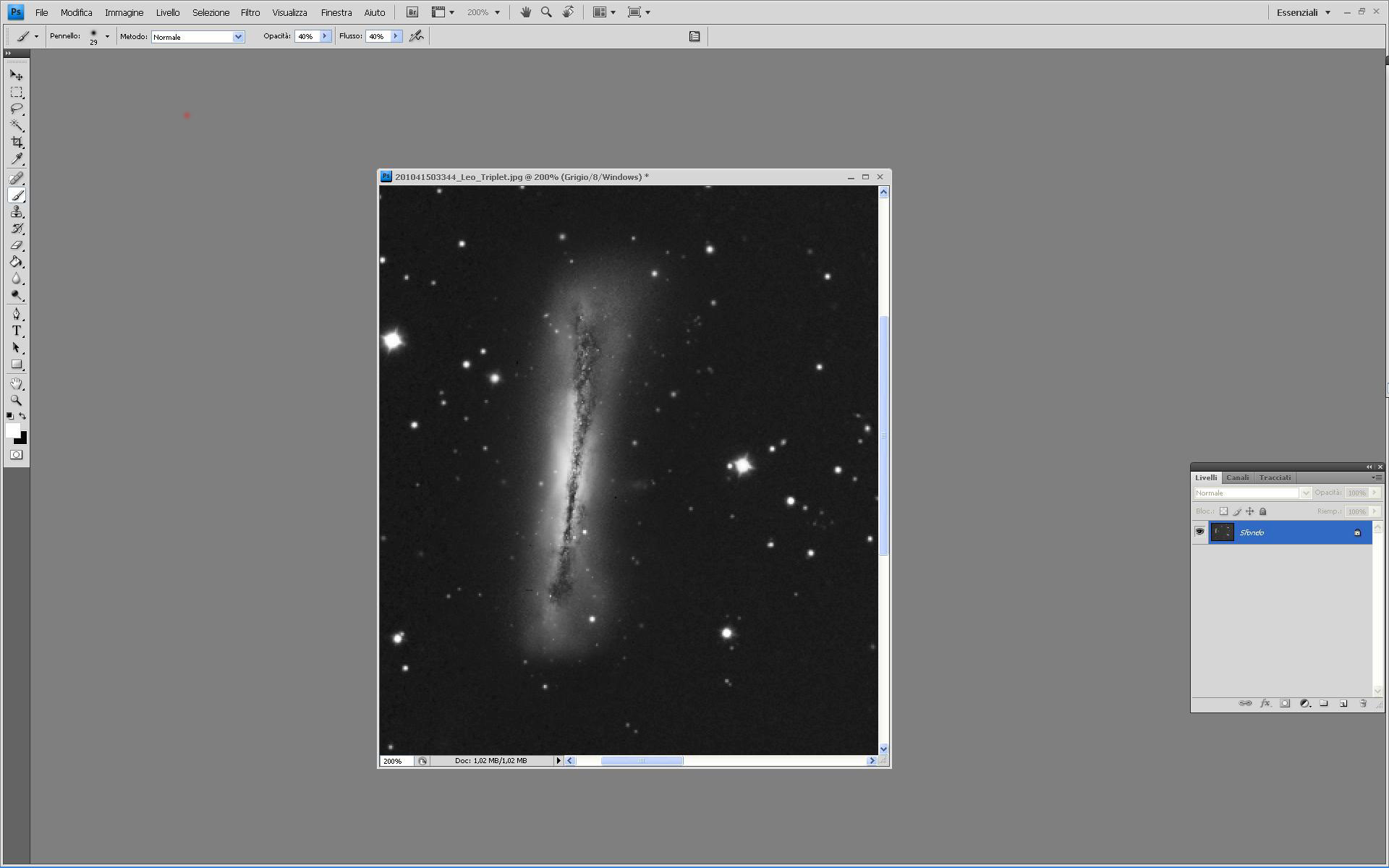This screenshot has height=868, width=1389.
Task: Toggle Quick Mask mode in the toolbox
Action: coord(17,455)
